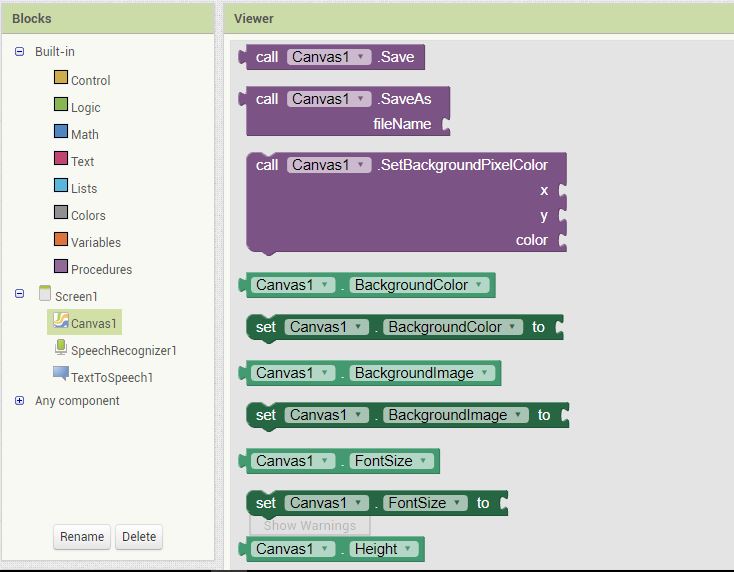Click the Blocks panel header
Image resolution: width=734 pixels, height=572 pixels.
108,19
